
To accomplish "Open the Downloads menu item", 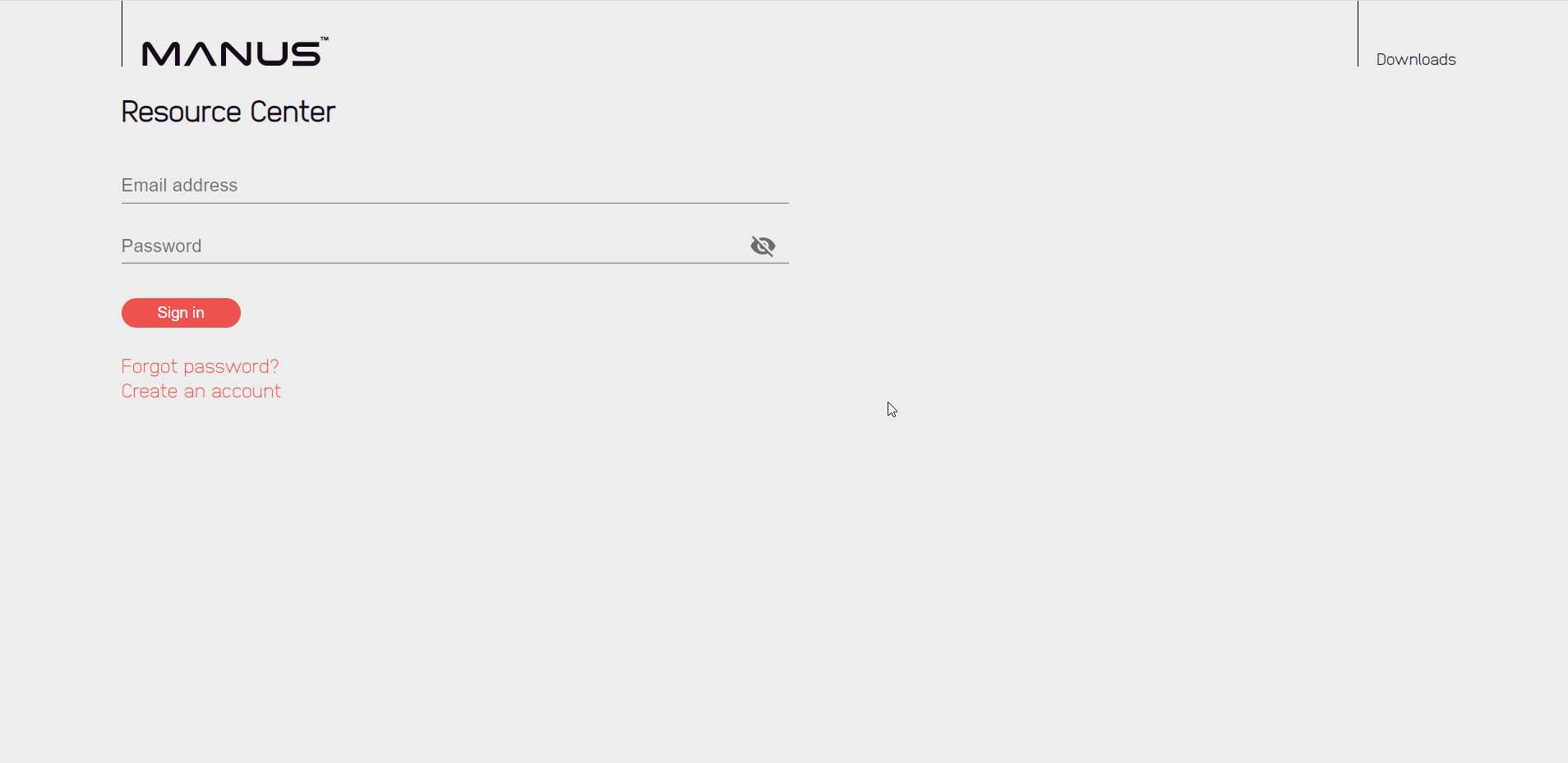I will [1416, 59].
